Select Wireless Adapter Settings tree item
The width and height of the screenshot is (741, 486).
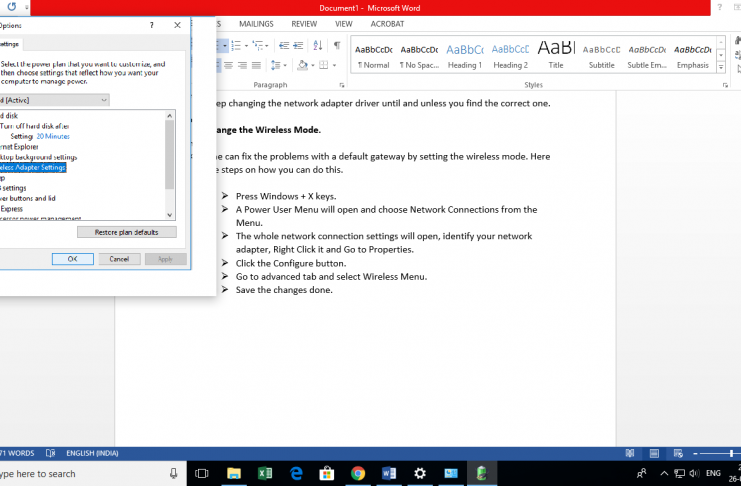pos(33,167)
